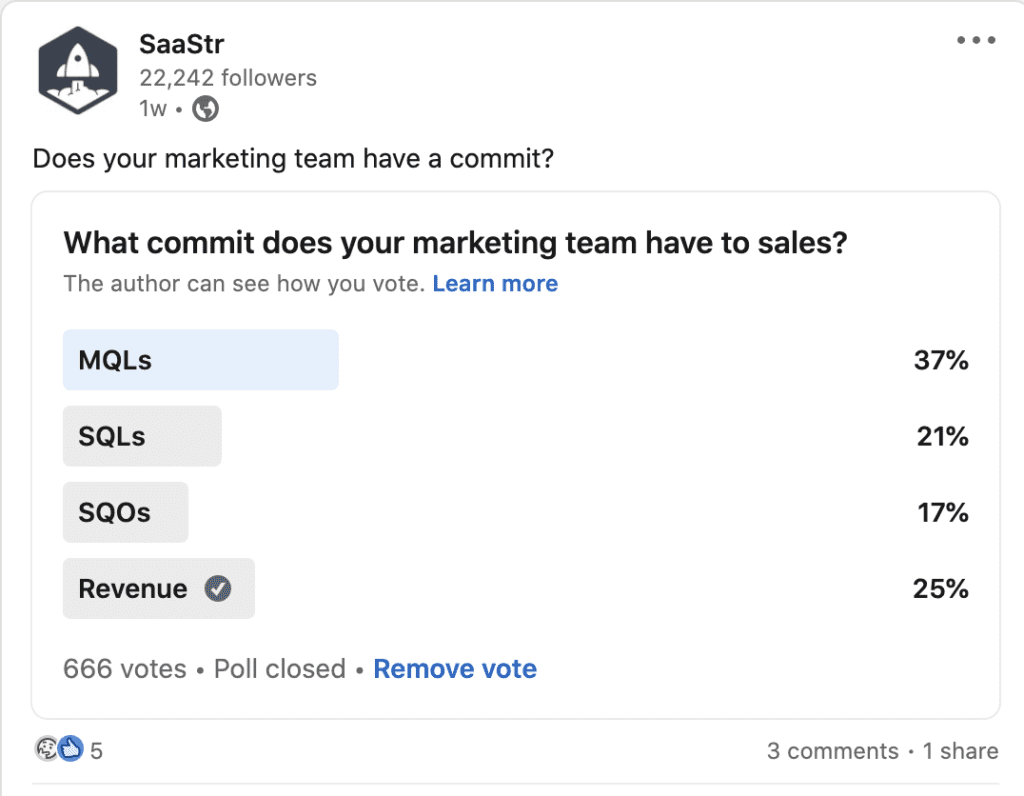Screen dimensions: 1024x796
Task: Select the SQOs poll option bar
Action: [125, 512]
